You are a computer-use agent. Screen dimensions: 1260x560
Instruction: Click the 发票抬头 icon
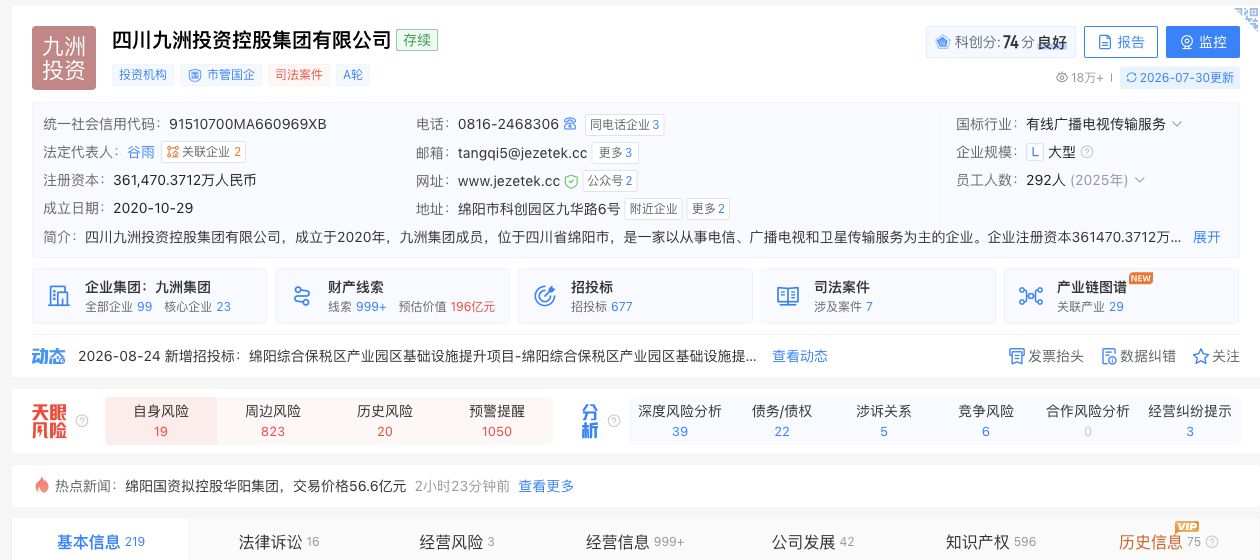tap(1017, 356)
